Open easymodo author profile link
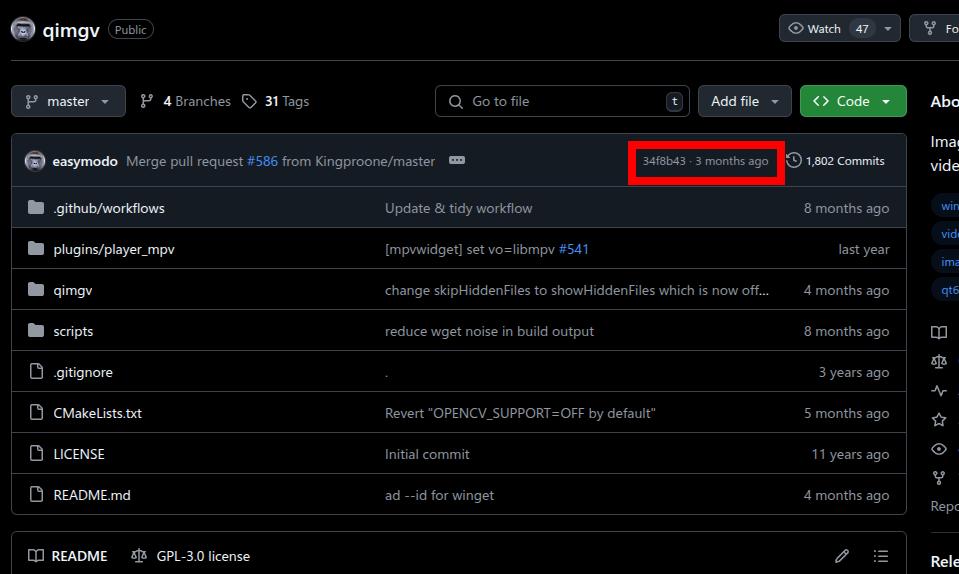959x574 pixels. pos(85,161)
